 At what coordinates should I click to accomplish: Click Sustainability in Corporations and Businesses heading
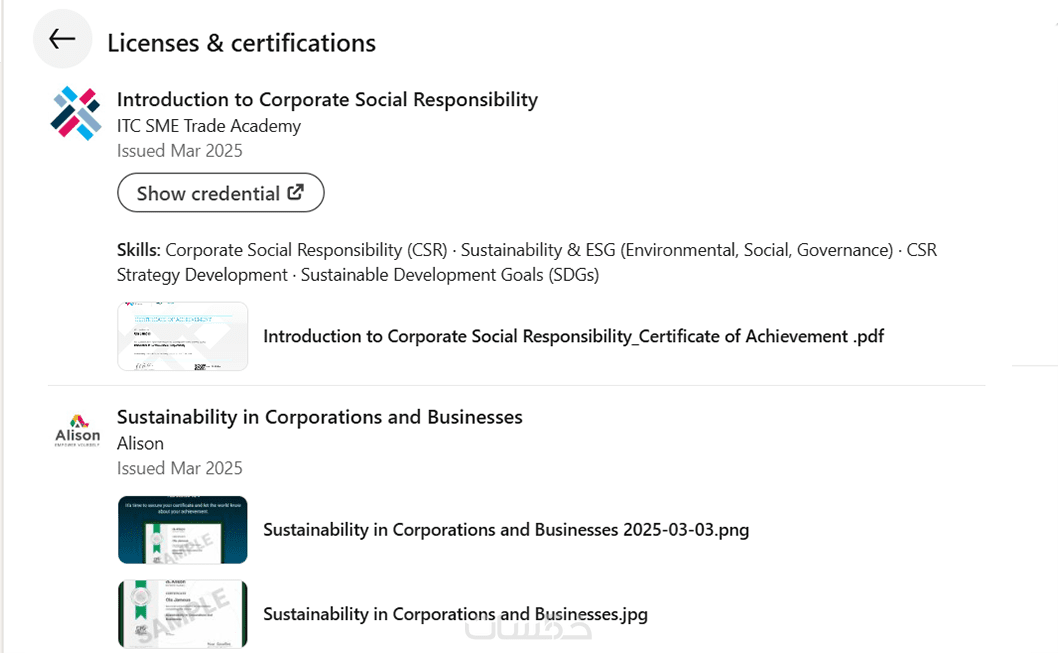tap(319, 417)
